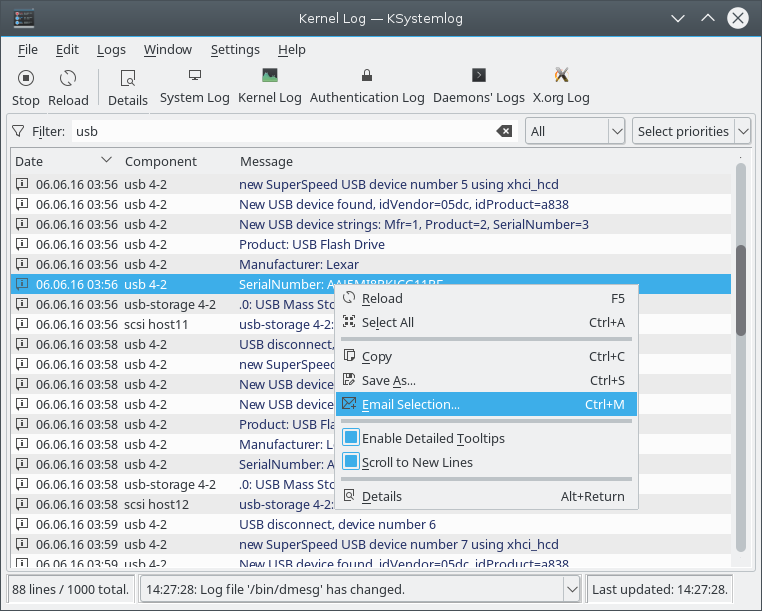Toggle the Scroll to New Lines checkbox
Image resolution: width=762 pixels, height=611 pixels.
[x=351, y=461]
